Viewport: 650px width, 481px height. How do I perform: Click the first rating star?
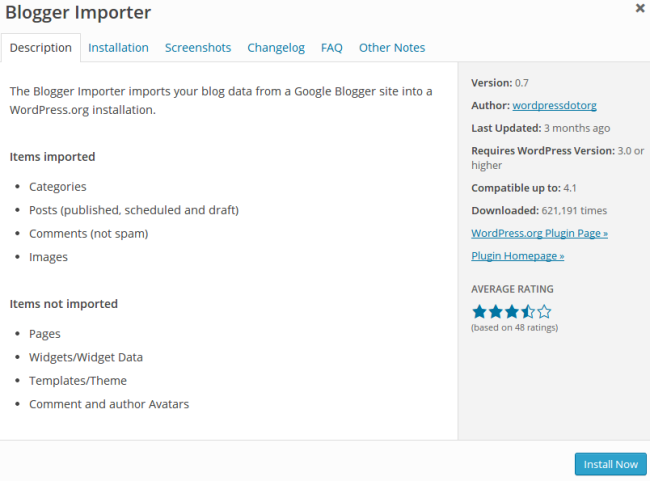pos(479,311)
